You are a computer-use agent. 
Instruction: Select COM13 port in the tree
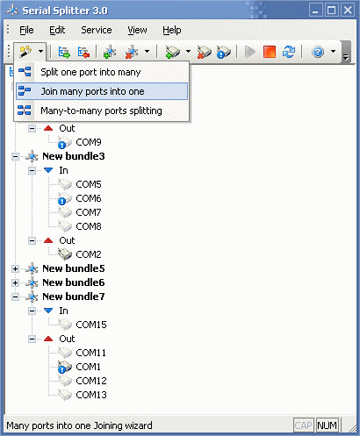(x=91, y=395)
